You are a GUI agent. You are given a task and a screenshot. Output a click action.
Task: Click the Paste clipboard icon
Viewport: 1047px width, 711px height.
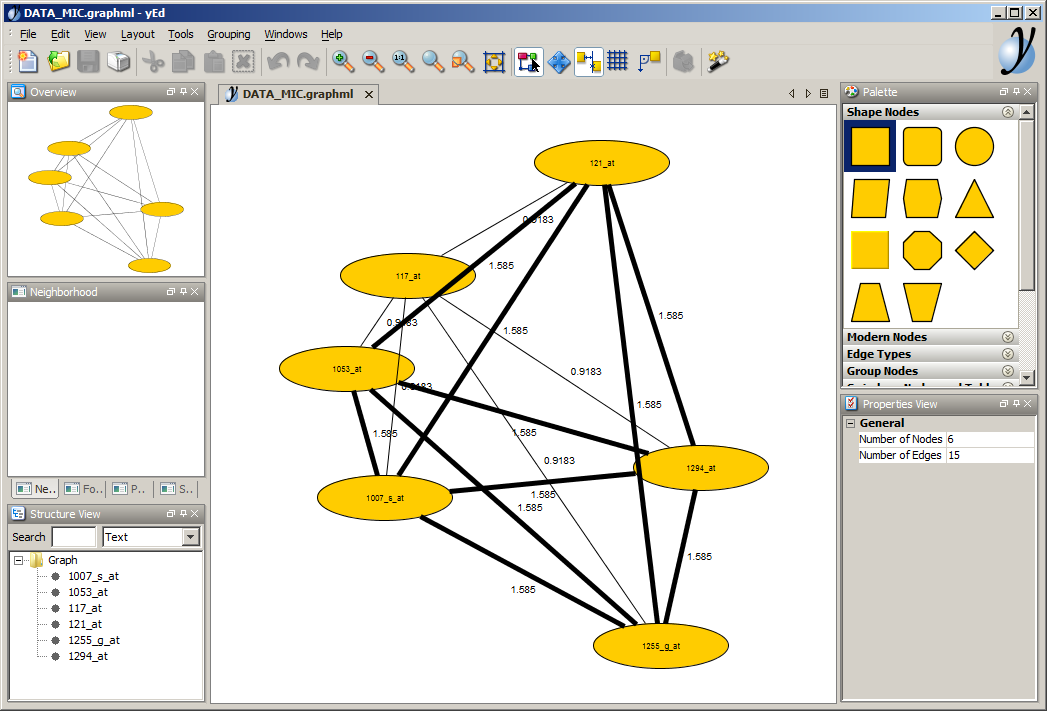tap(213, 61)
